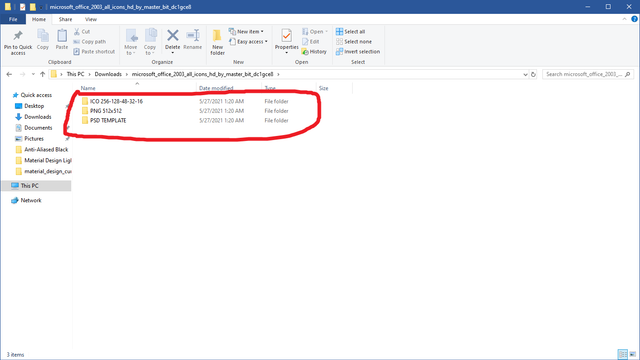Viewport: 640px width, 360px height.
Task: Sort by Size column header
Action: (323, 88)
